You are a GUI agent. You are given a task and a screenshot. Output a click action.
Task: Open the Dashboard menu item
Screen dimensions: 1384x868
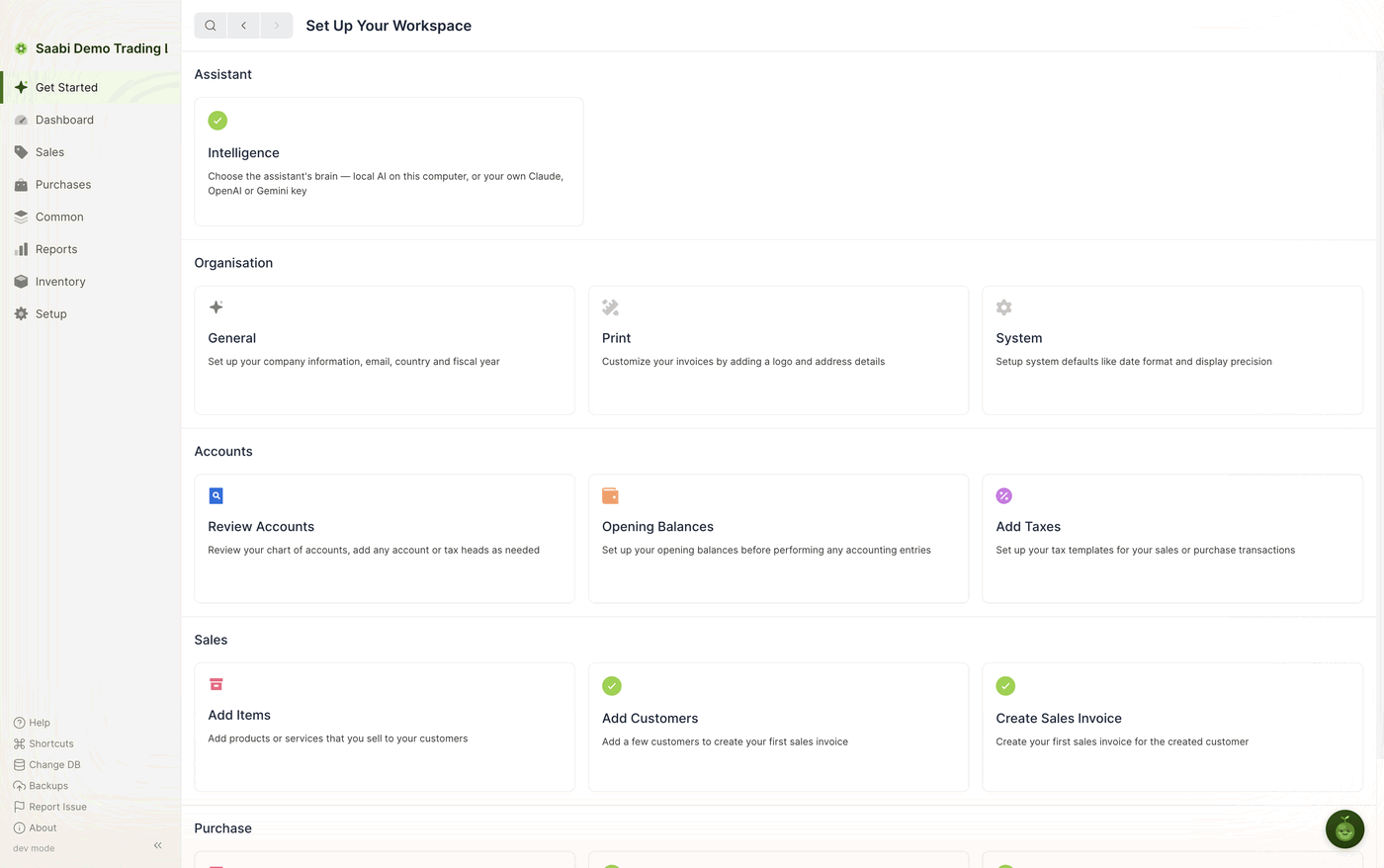pos(90,120)
